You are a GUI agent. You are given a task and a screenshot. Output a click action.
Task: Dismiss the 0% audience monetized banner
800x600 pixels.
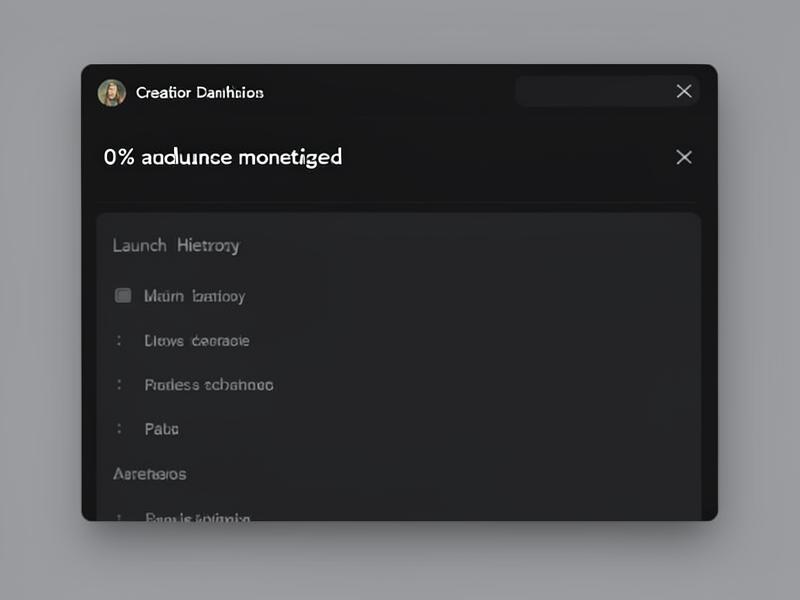[x=684, y=157]
